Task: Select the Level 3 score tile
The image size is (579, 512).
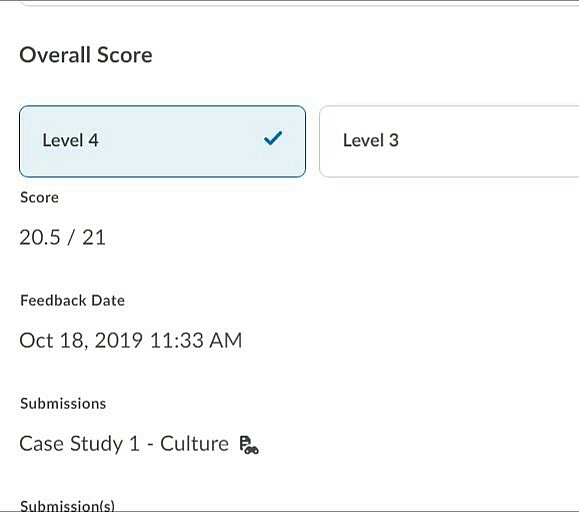Action: (449, 141)
